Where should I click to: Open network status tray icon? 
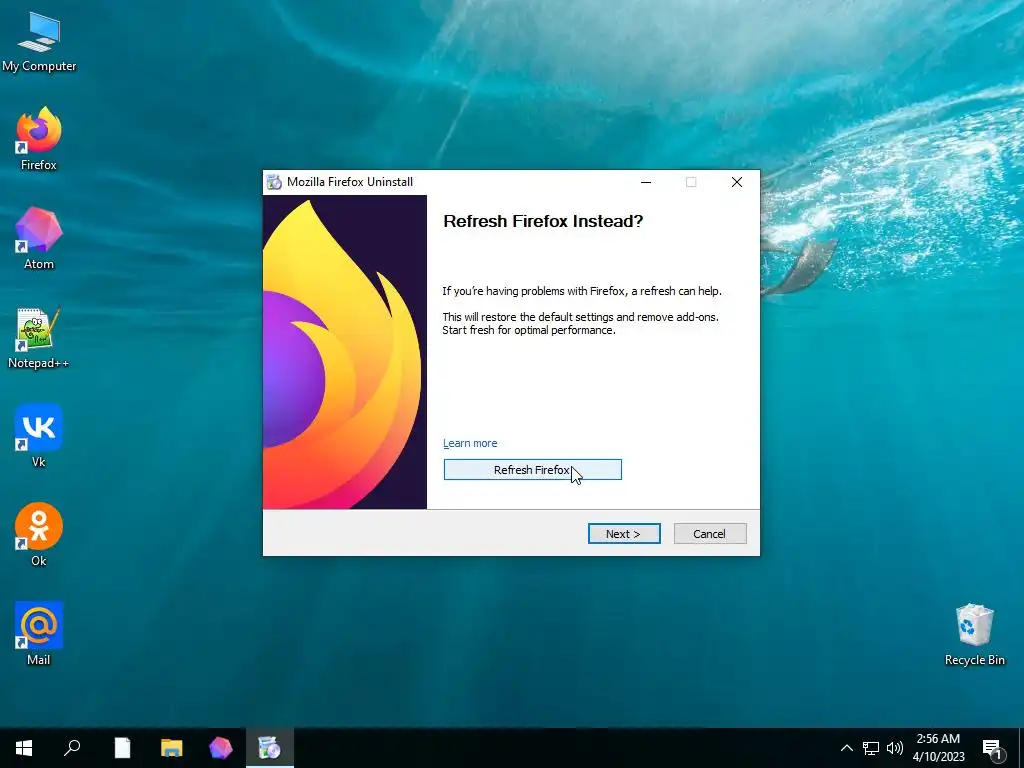[871, 748]
